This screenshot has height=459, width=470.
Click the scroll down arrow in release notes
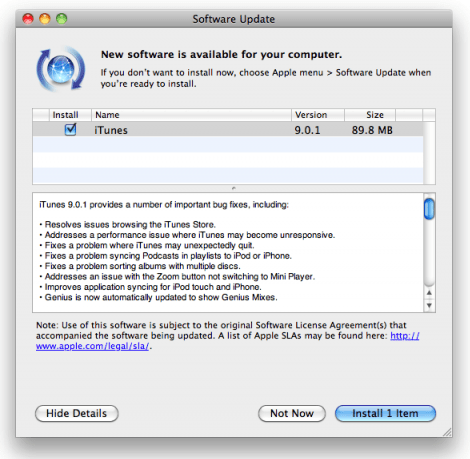pos(429,305)
